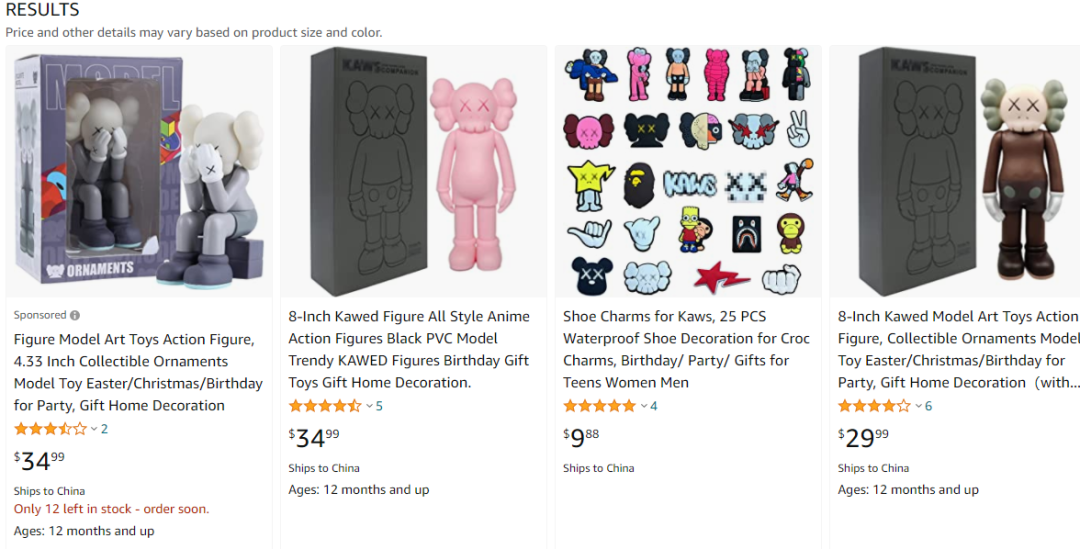
Task: Open the pink Kawed figure product image
Action: pyautogui.click(x=413, y=171)
